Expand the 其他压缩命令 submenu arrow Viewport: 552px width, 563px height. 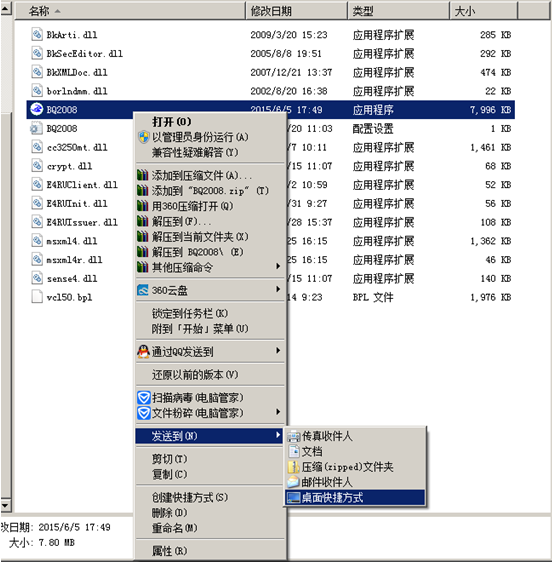(x=278, y=266)
